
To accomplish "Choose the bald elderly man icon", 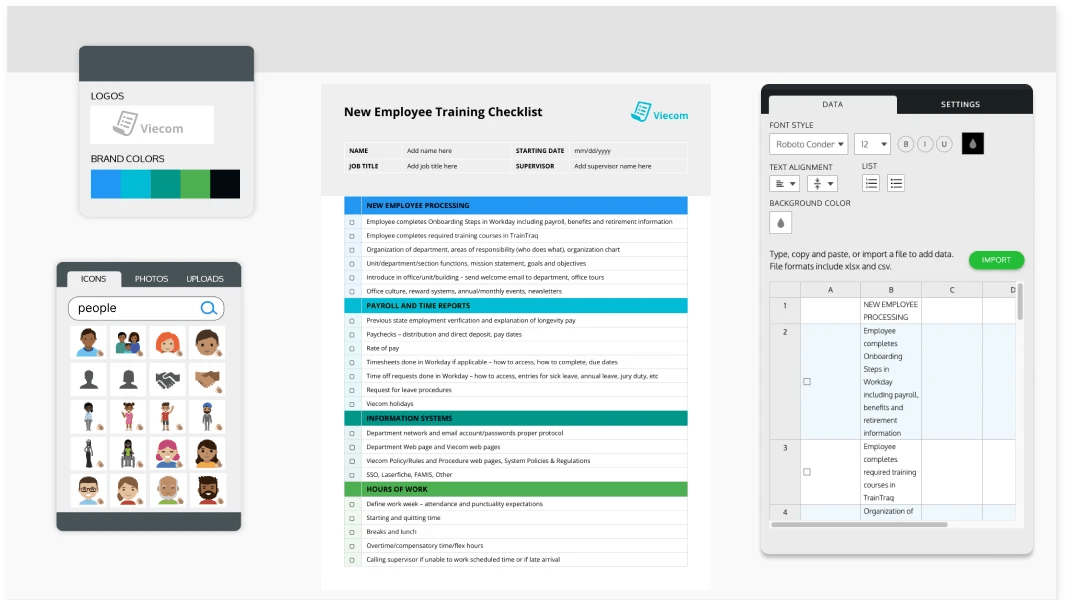I will (167, 490).
